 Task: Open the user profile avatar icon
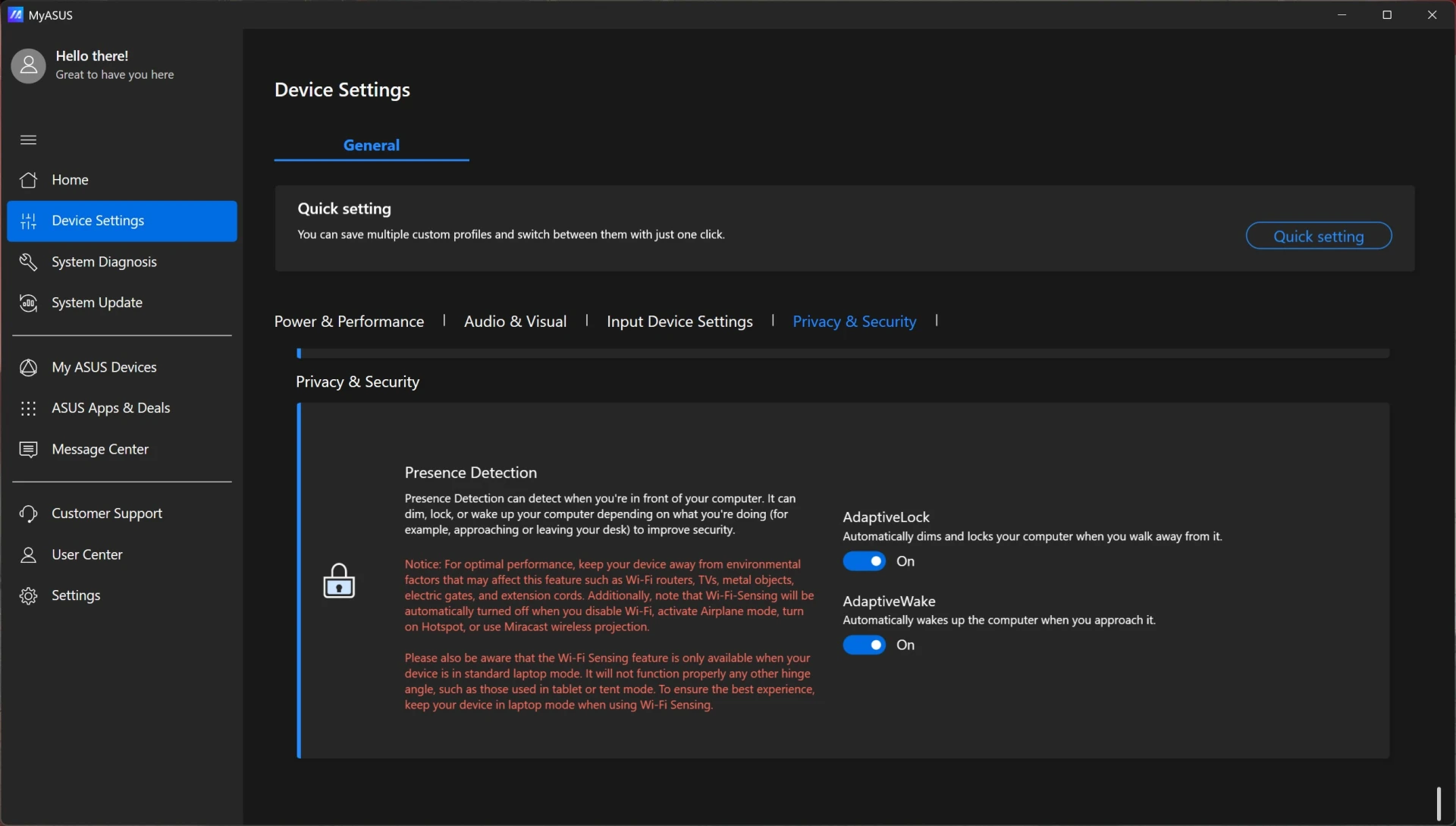(29, 66)
